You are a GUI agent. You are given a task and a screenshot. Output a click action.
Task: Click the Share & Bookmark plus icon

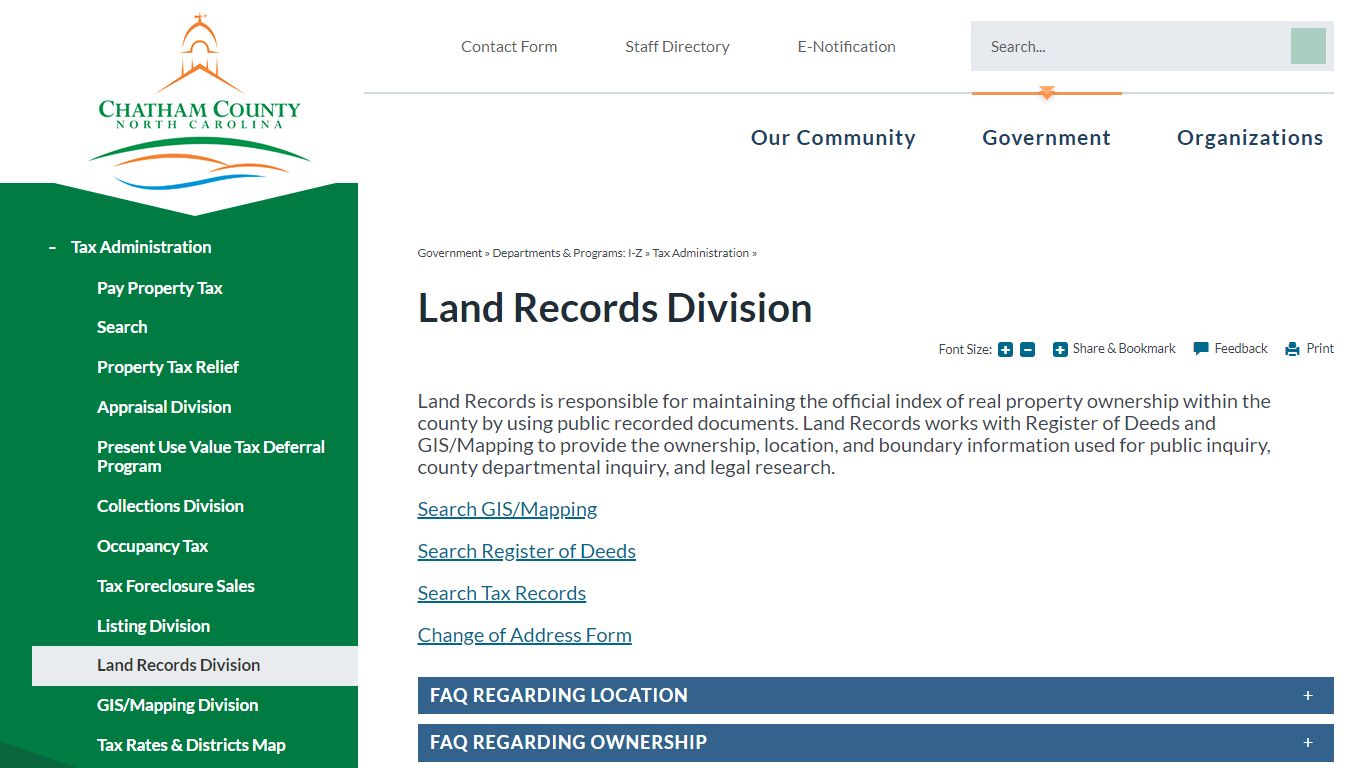1060,350
